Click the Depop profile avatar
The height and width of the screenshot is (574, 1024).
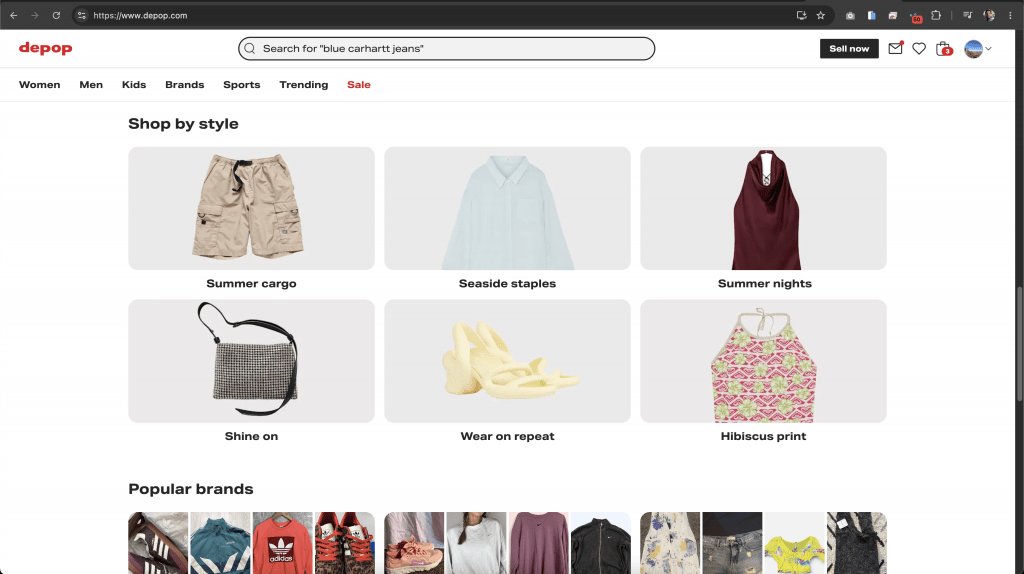point(973,48)
